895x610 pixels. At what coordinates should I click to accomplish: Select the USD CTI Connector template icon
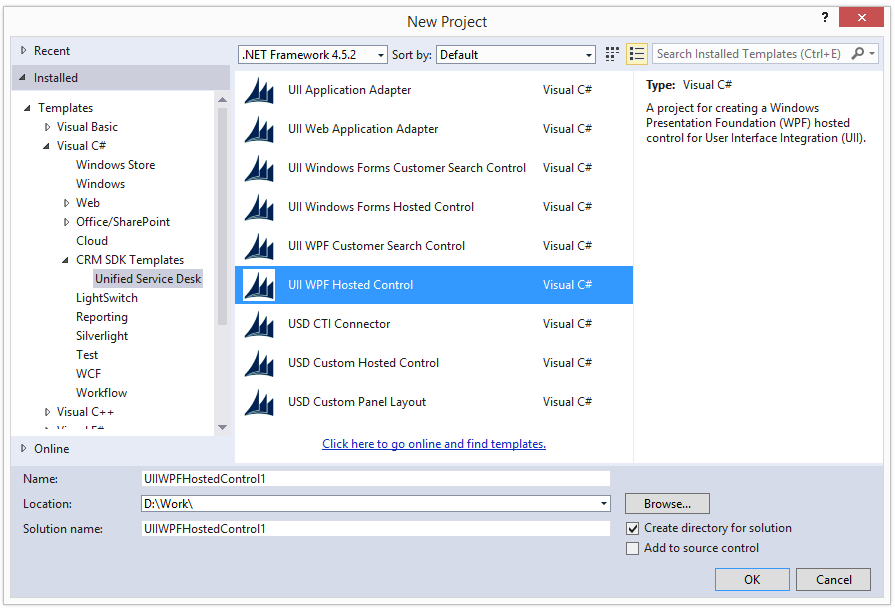tap(258, 323)
